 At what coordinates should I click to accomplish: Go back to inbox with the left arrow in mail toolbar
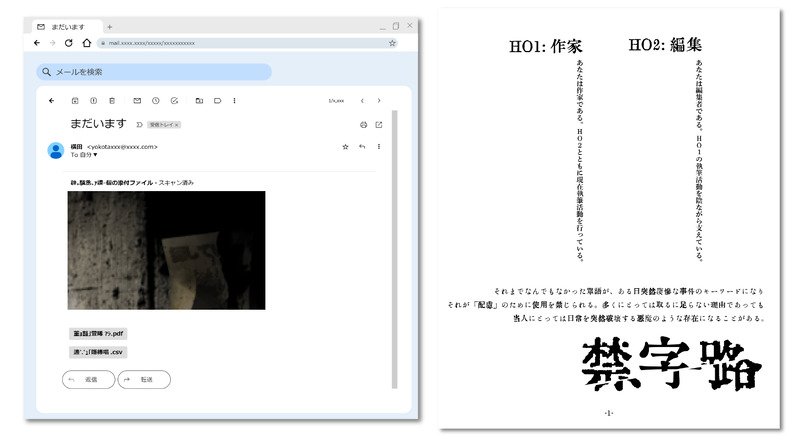[x=52, y=101]
